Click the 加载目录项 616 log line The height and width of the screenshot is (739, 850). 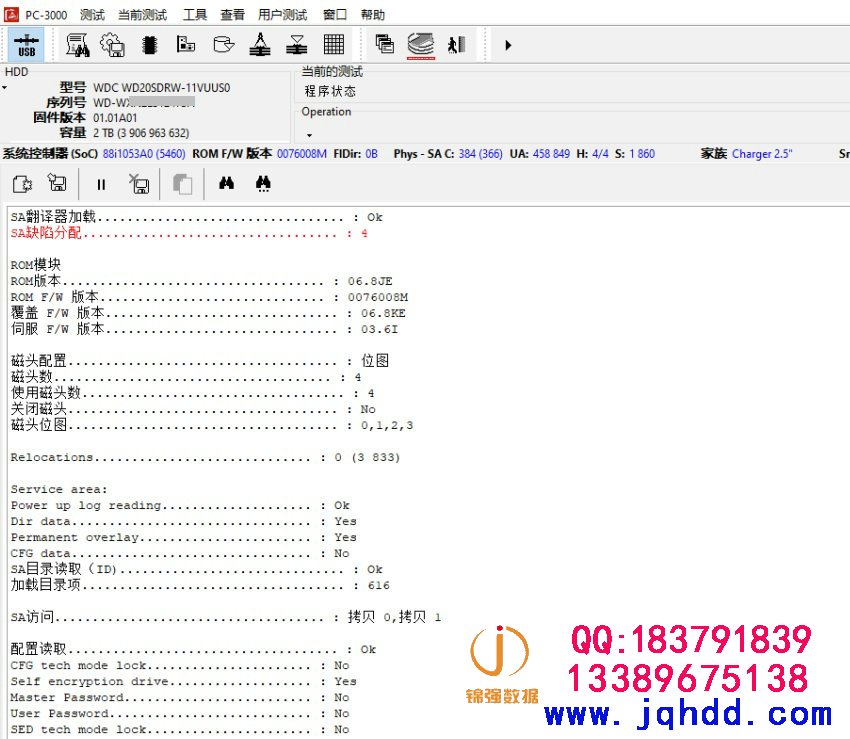[x=200, y=585]
